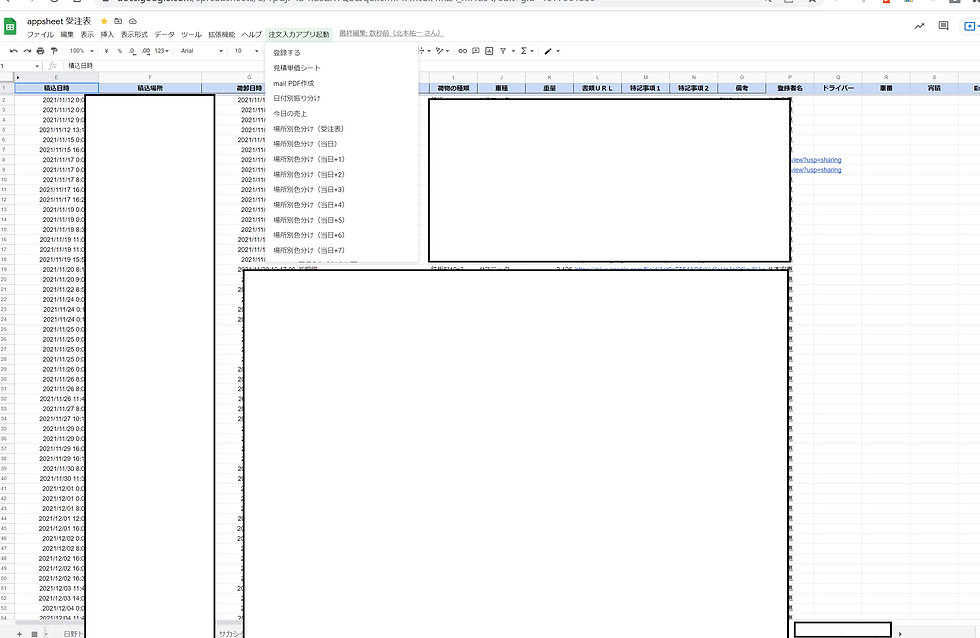This screenshot has height=638, width=980.
Task: Open the 表示 menu
Action: coord(88,34)
